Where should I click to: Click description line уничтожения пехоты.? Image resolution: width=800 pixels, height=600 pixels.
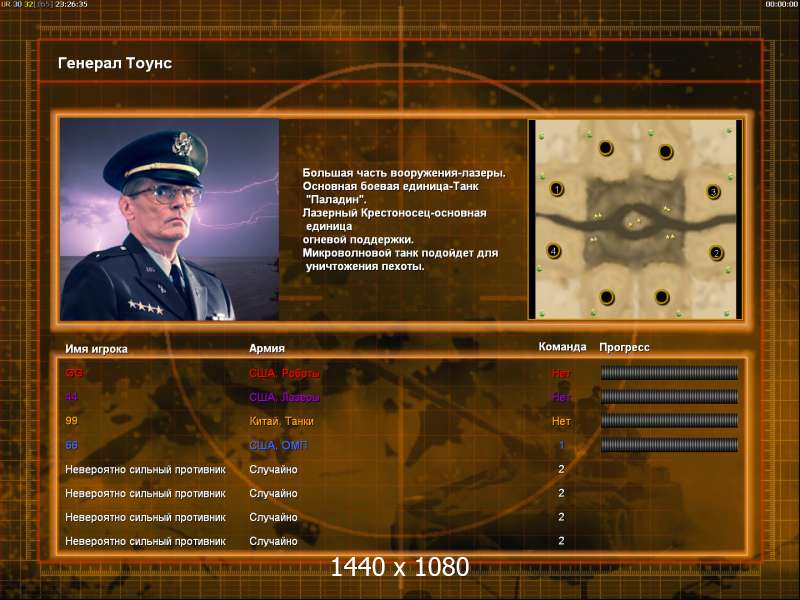coord(365,266)
